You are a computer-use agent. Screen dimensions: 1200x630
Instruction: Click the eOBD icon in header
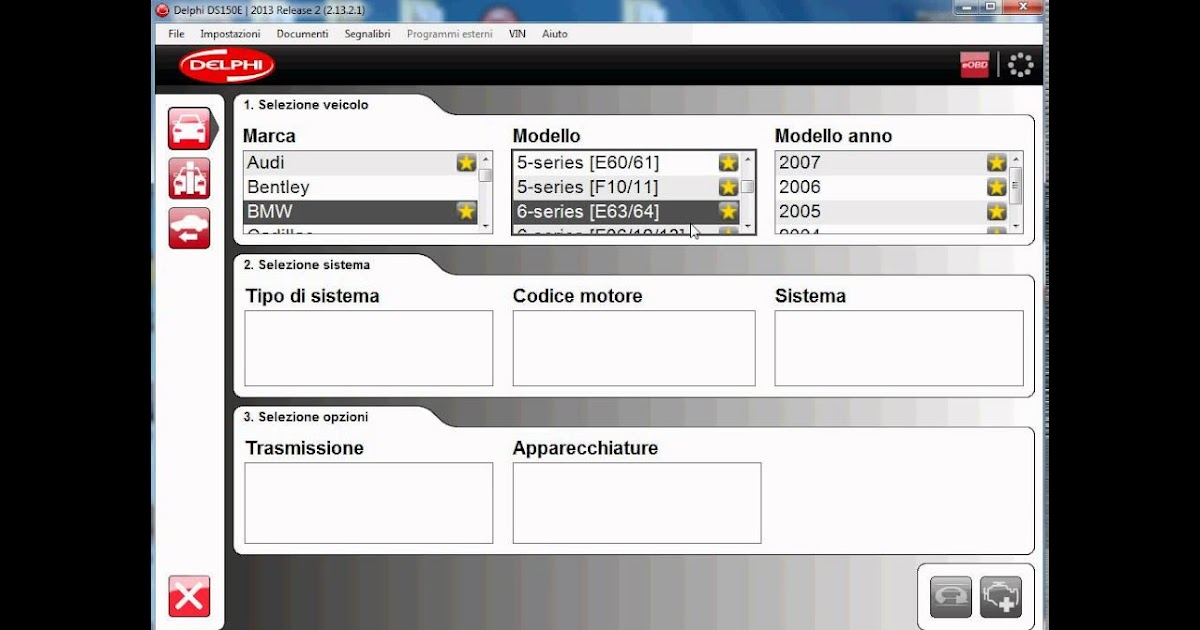pos(975,65)
